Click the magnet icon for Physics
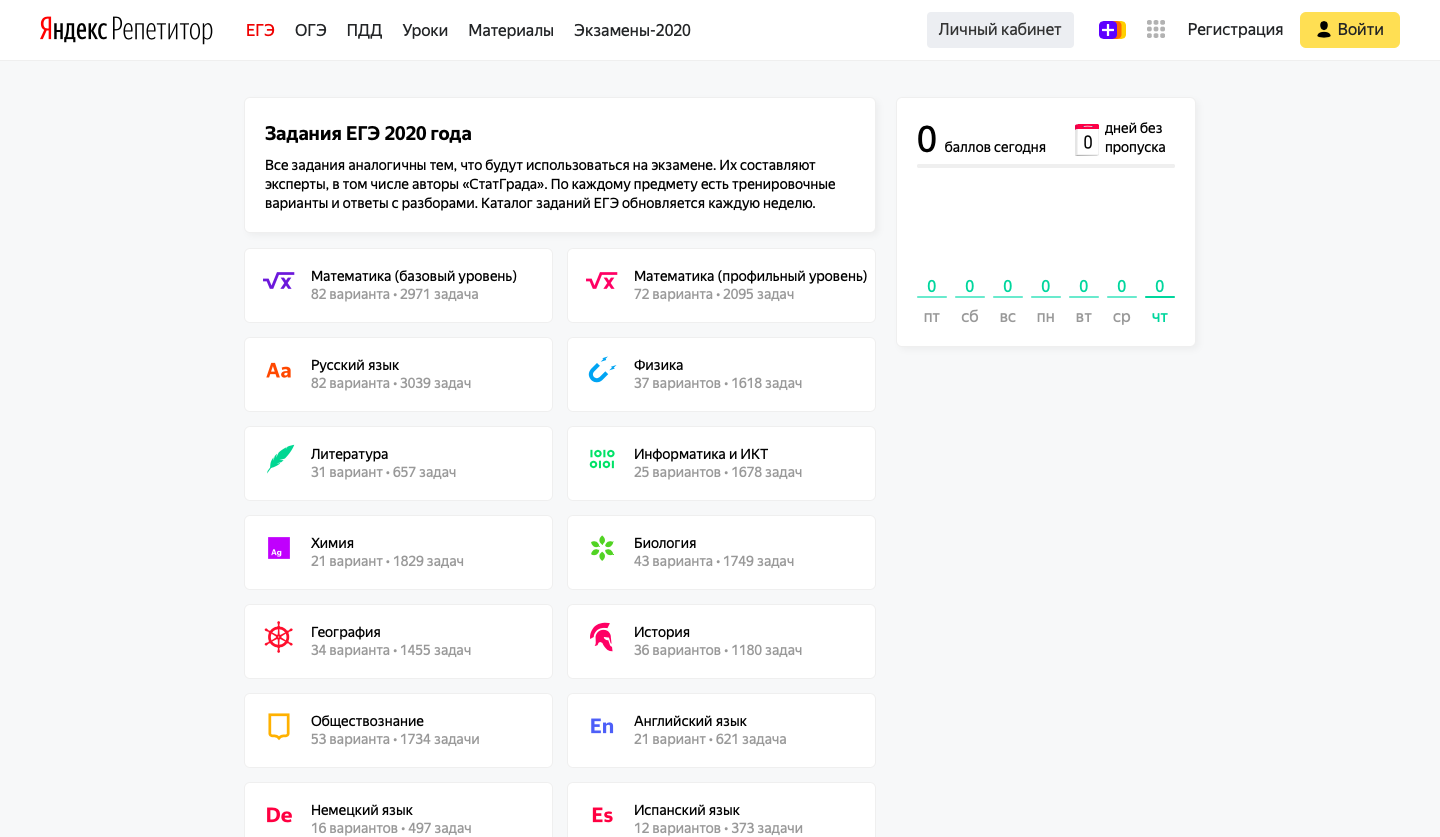Viewport: 1440px width, 837px height. 601,371
